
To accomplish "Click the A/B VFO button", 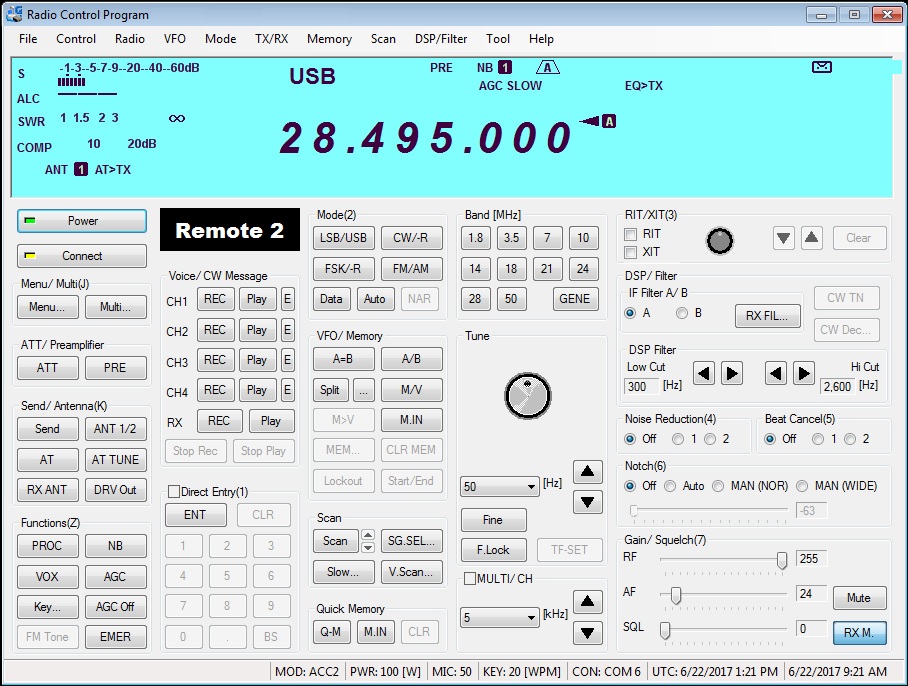I will tap(411, 359).
